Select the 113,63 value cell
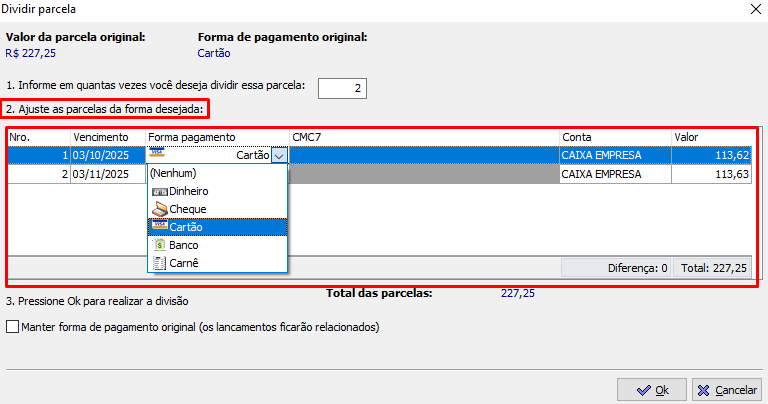Image resolution: width=768 pixels, height=404 pixels. click(x=711, y=174)
